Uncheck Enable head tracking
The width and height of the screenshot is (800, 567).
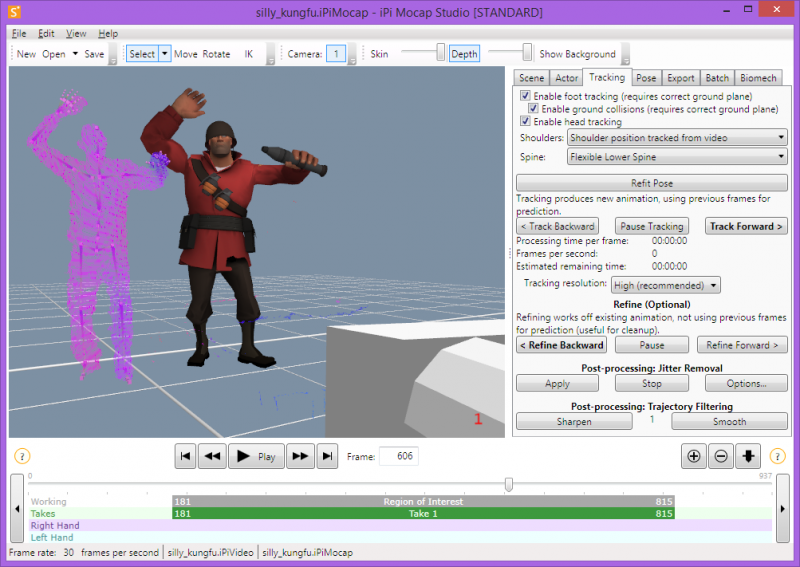[x=525, y=121]
